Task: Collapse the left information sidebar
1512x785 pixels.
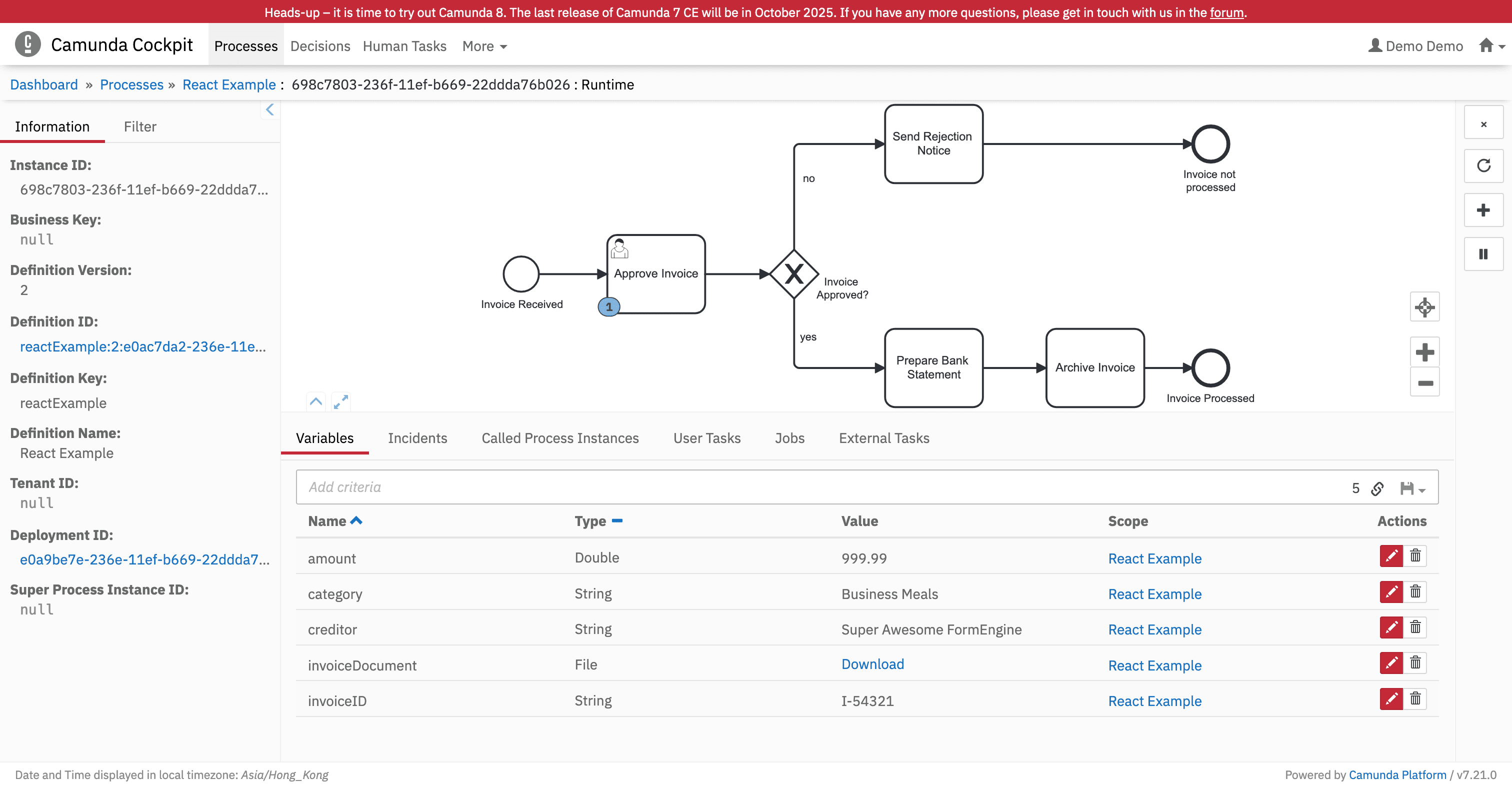Action: click(x=269, y=109)
